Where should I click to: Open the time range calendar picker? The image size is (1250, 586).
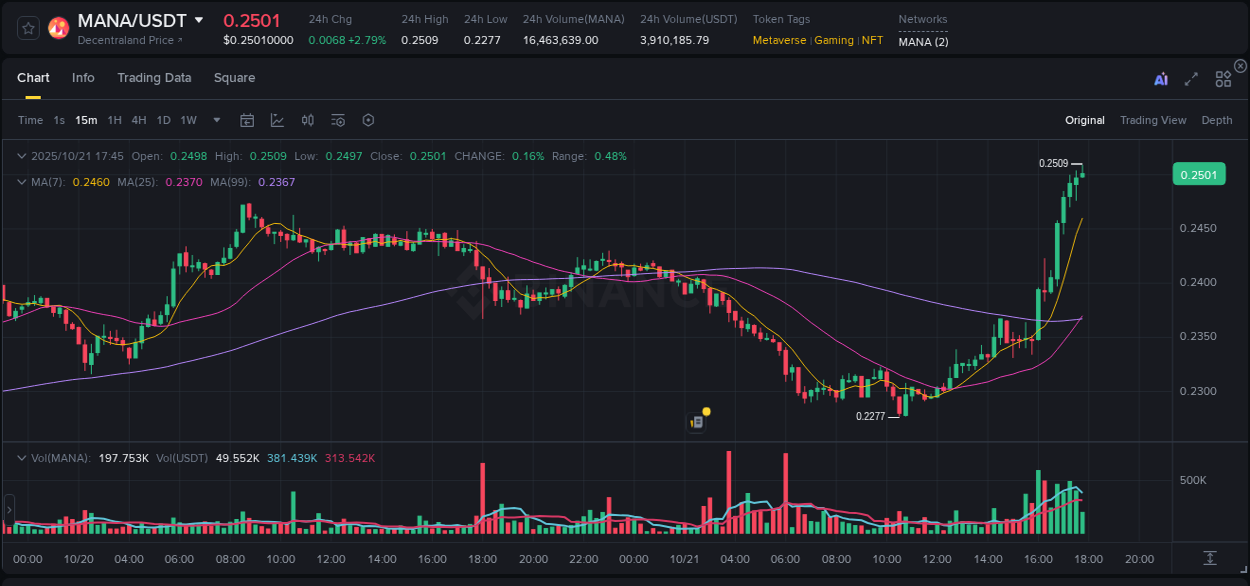[247, 119]
